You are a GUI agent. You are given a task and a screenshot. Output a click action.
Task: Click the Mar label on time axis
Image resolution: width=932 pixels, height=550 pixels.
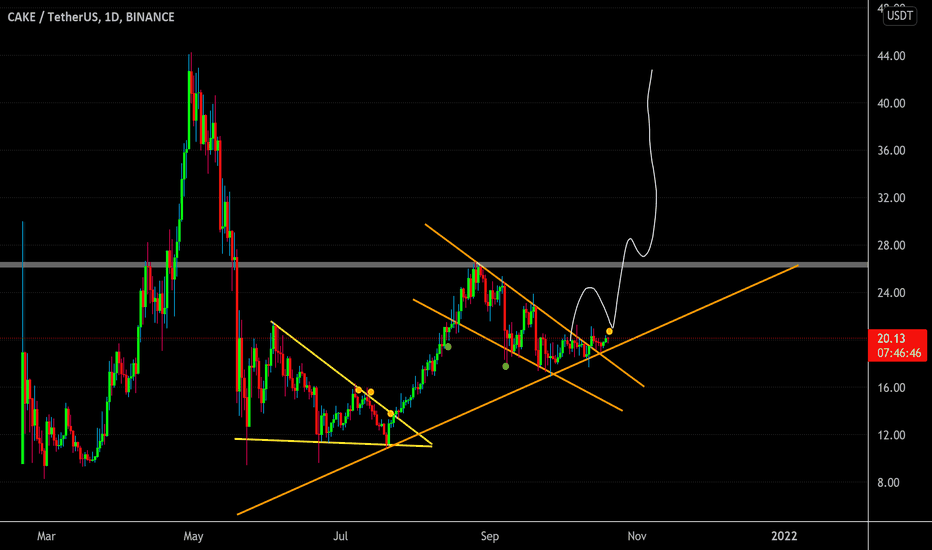point(46,536)
